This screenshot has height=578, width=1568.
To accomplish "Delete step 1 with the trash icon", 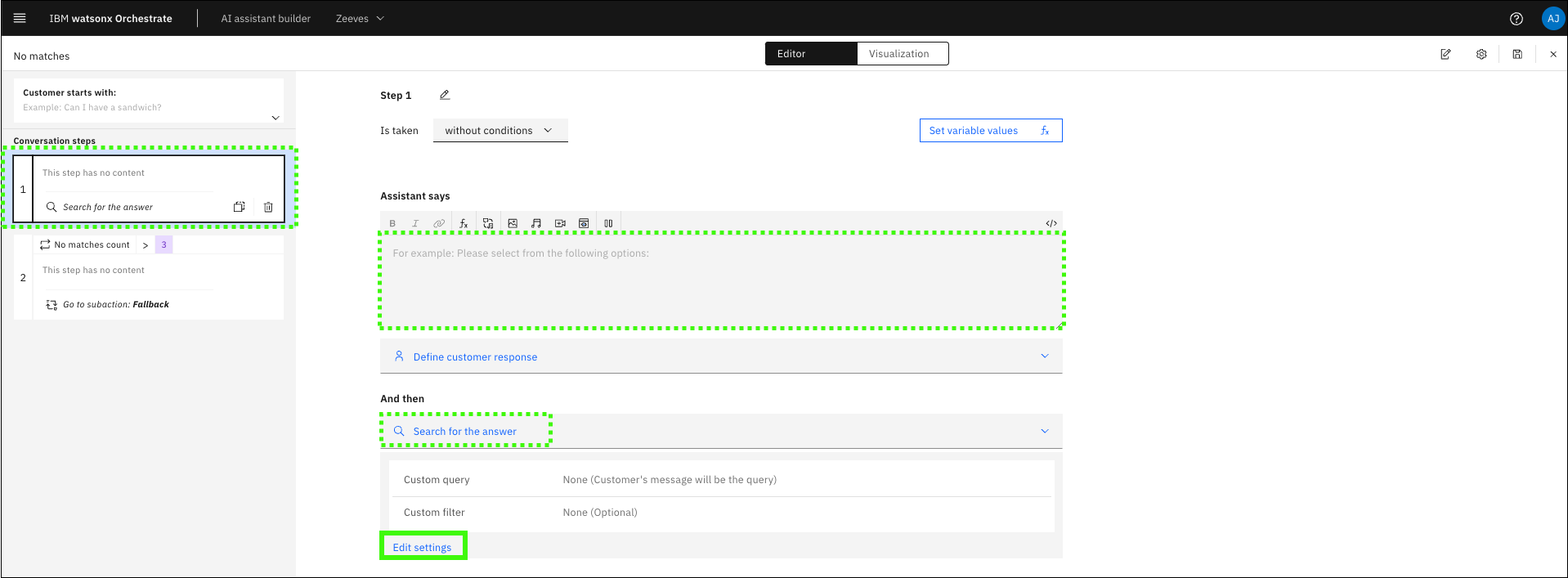I will (268, 207).
